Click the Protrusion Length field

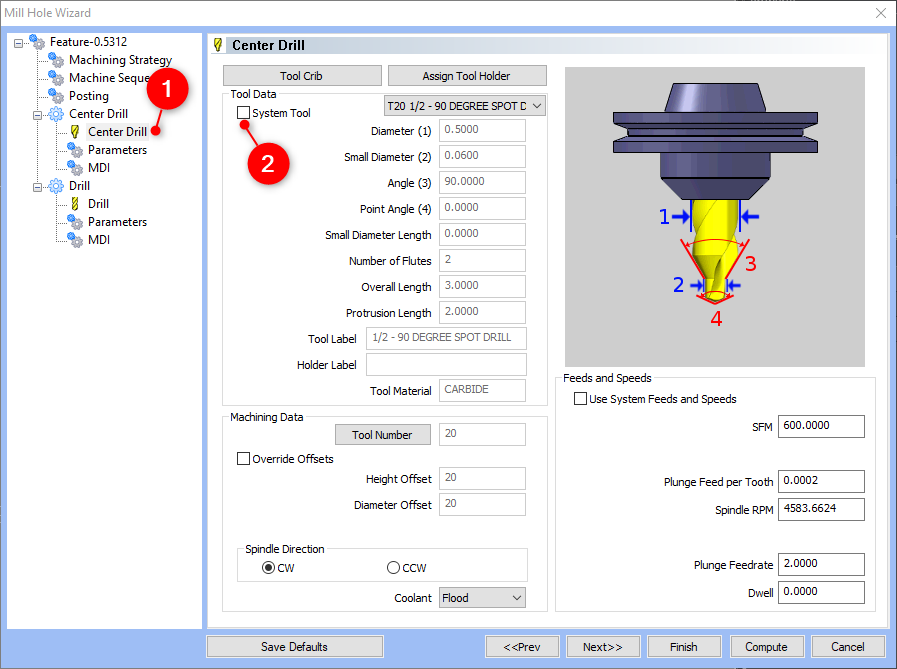[x=482, y=312]
